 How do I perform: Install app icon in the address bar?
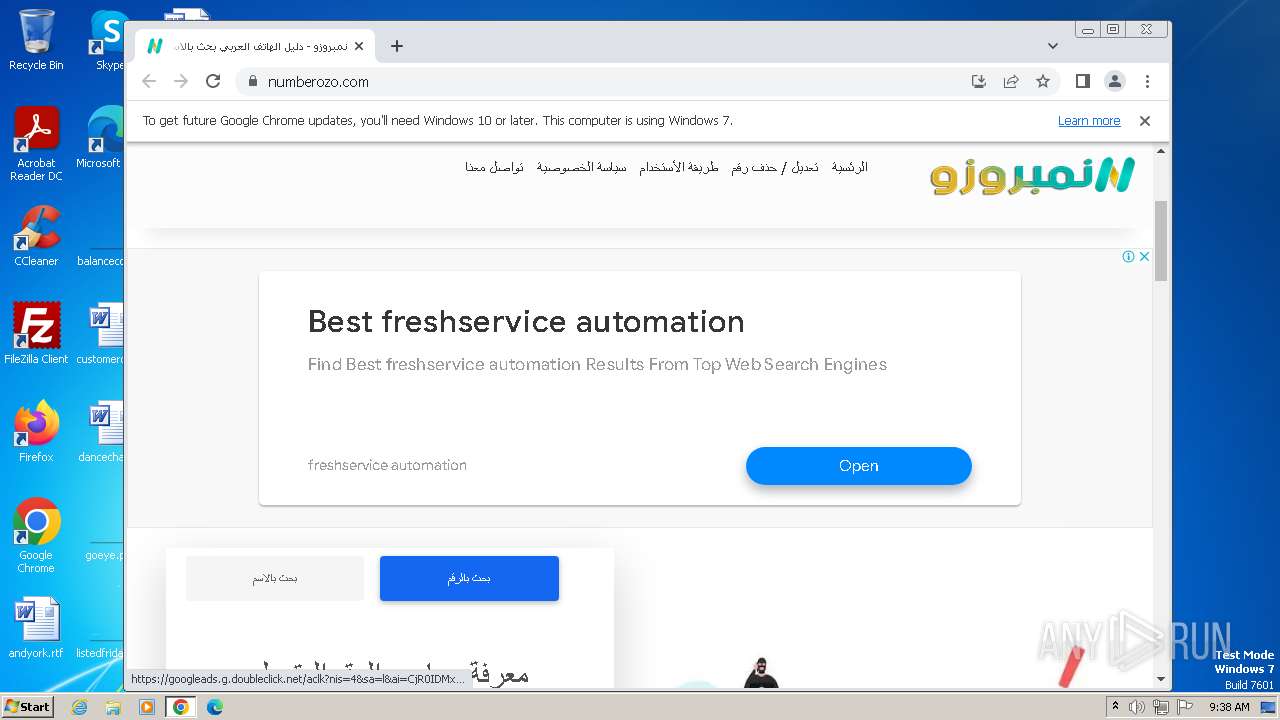[x=979, y=82]
